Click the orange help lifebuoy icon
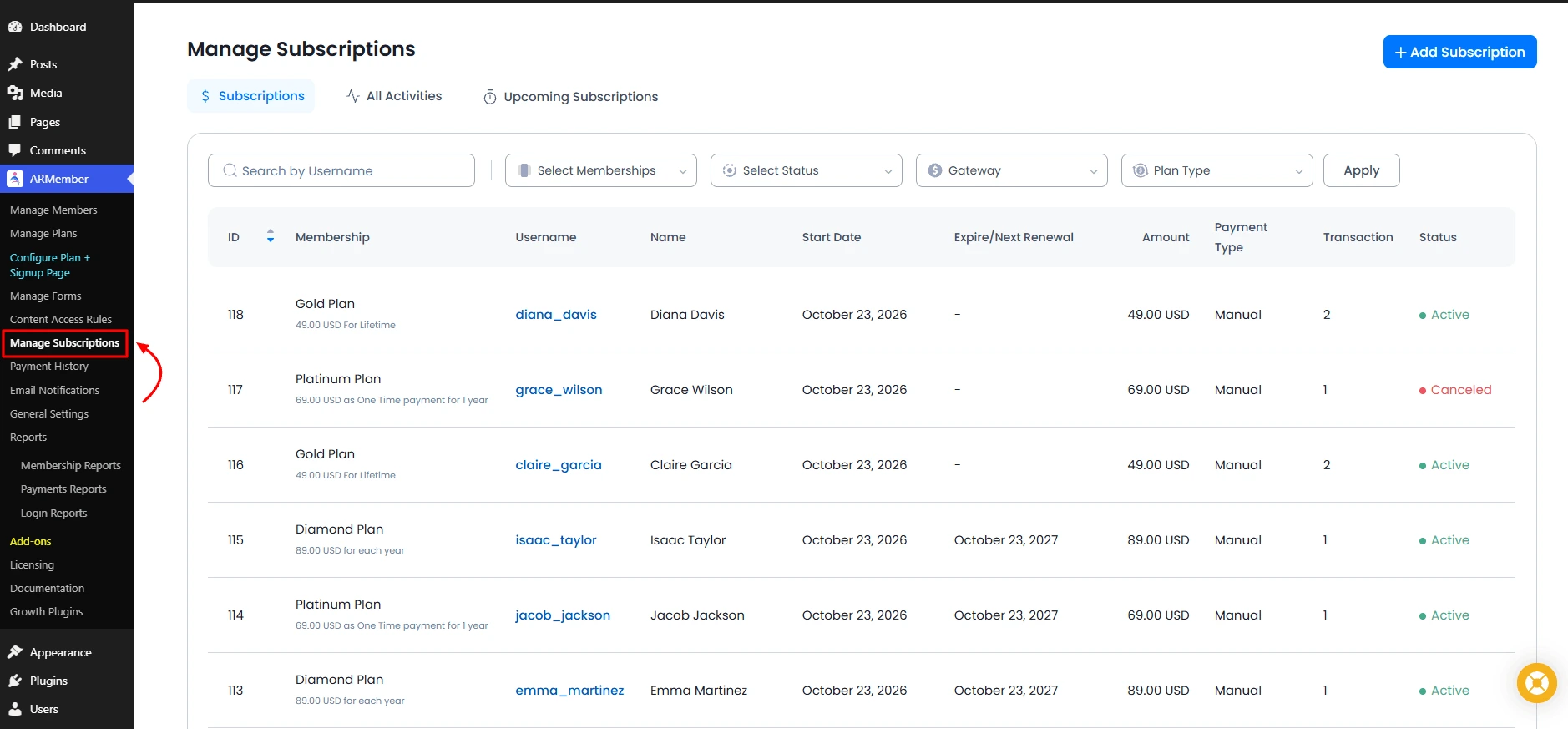The height and width of the screenshot is (729, 1568). [1536, 684]
